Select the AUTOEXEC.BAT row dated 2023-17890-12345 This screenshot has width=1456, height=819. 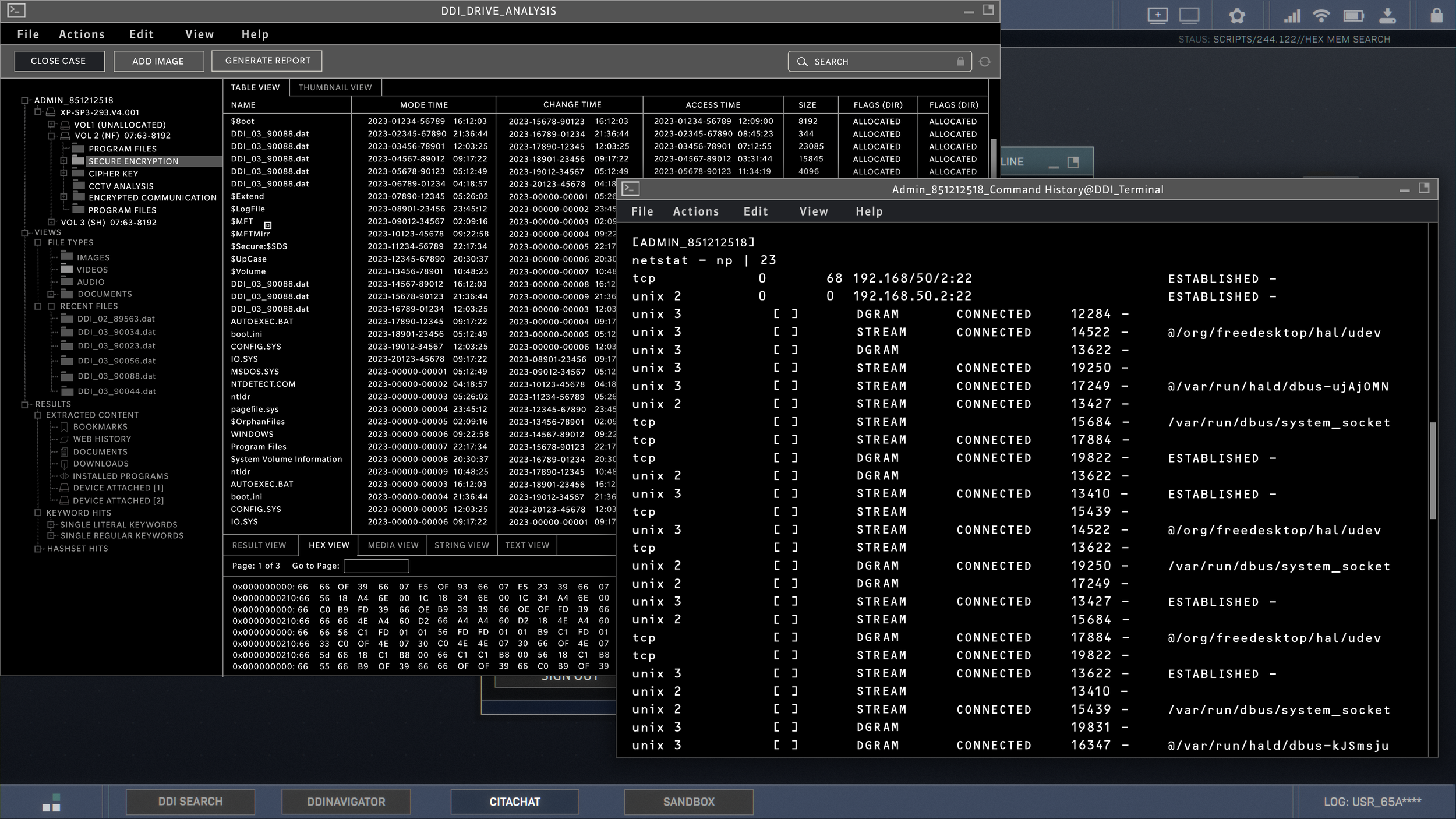point(419,322)
